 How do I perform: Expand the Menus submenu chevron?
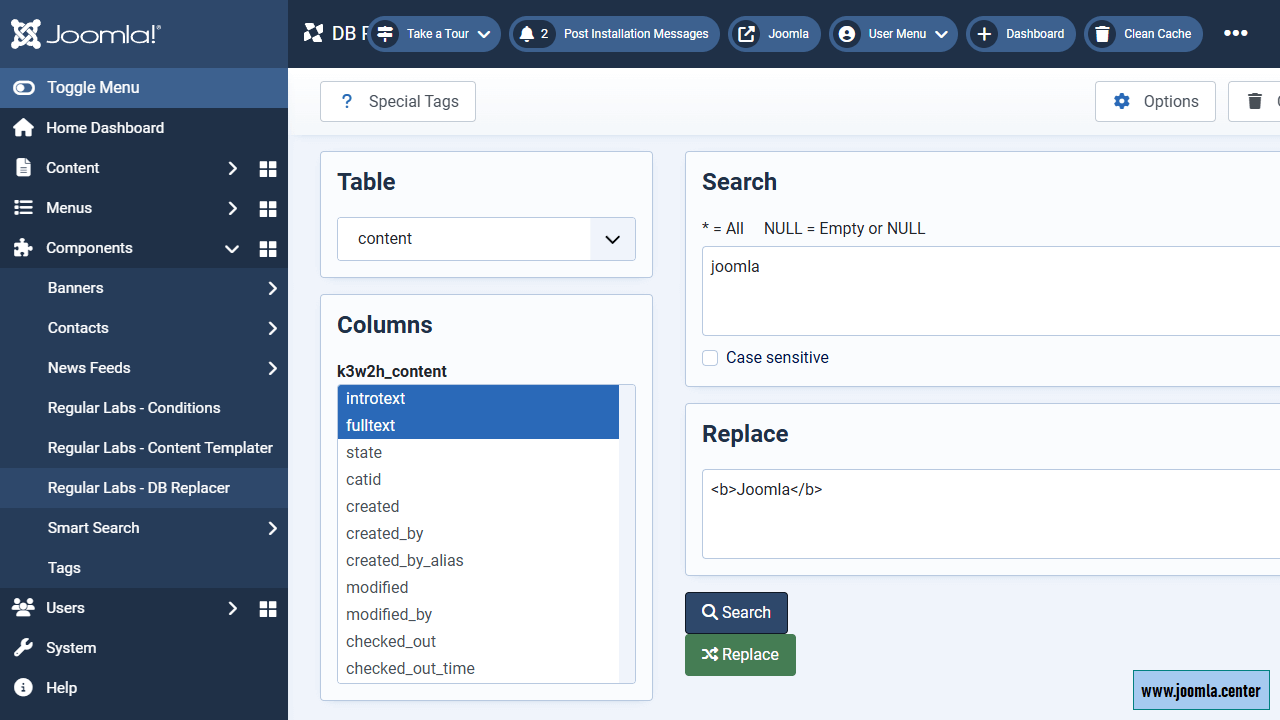[x=232, y=208]
